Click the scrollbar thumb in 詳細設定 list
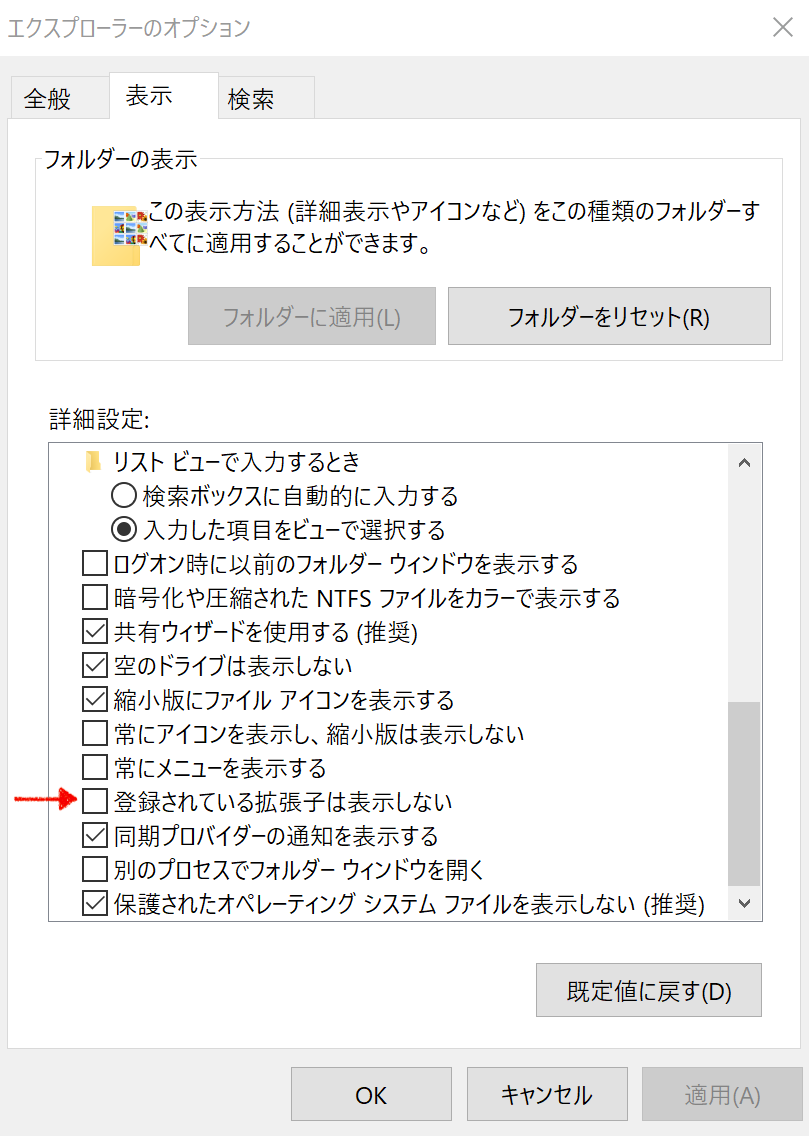809x1136 pixels. click(744, 792)
